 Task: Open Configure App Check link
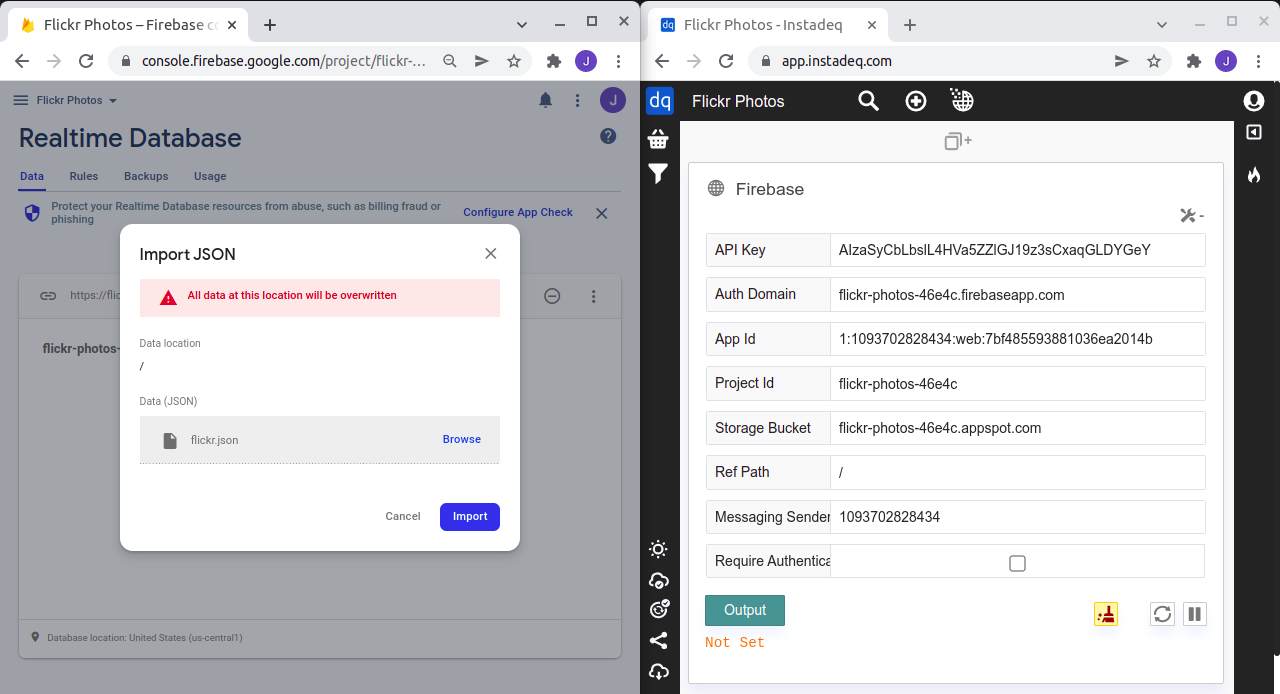[x=518, y=213]
